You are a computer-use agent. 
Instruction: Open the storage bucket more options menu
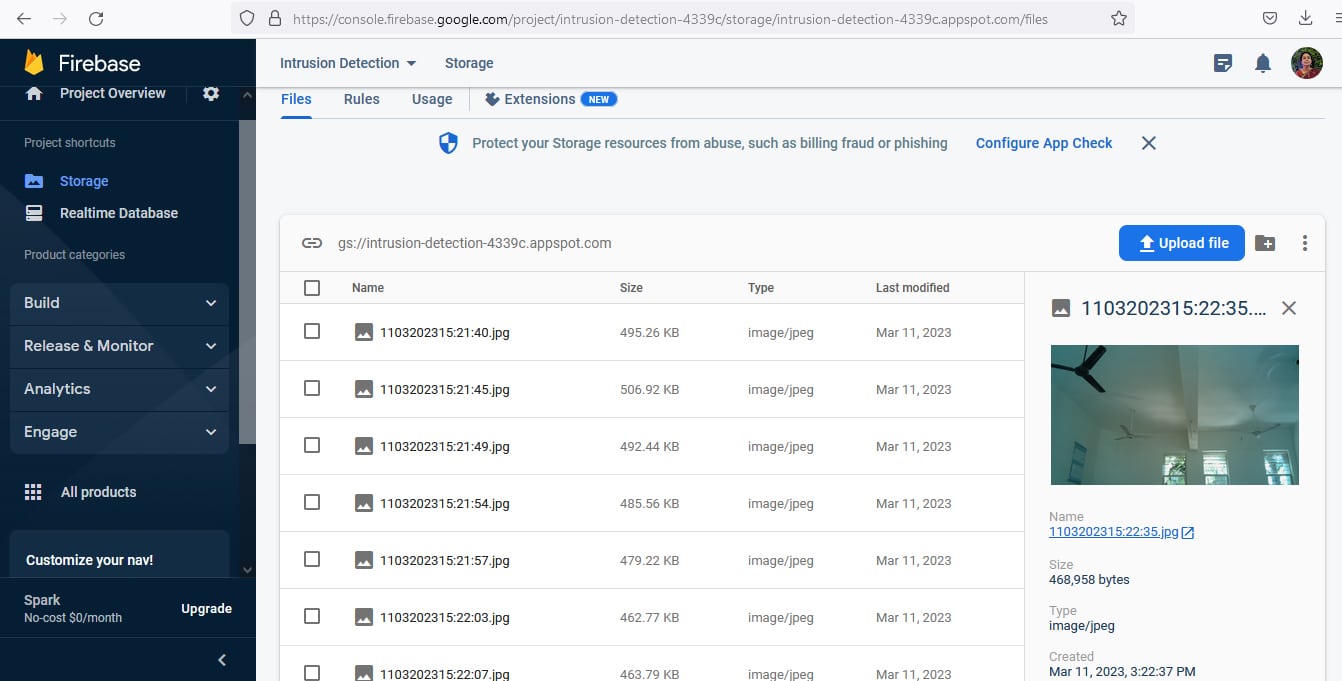pos(1304,243)
